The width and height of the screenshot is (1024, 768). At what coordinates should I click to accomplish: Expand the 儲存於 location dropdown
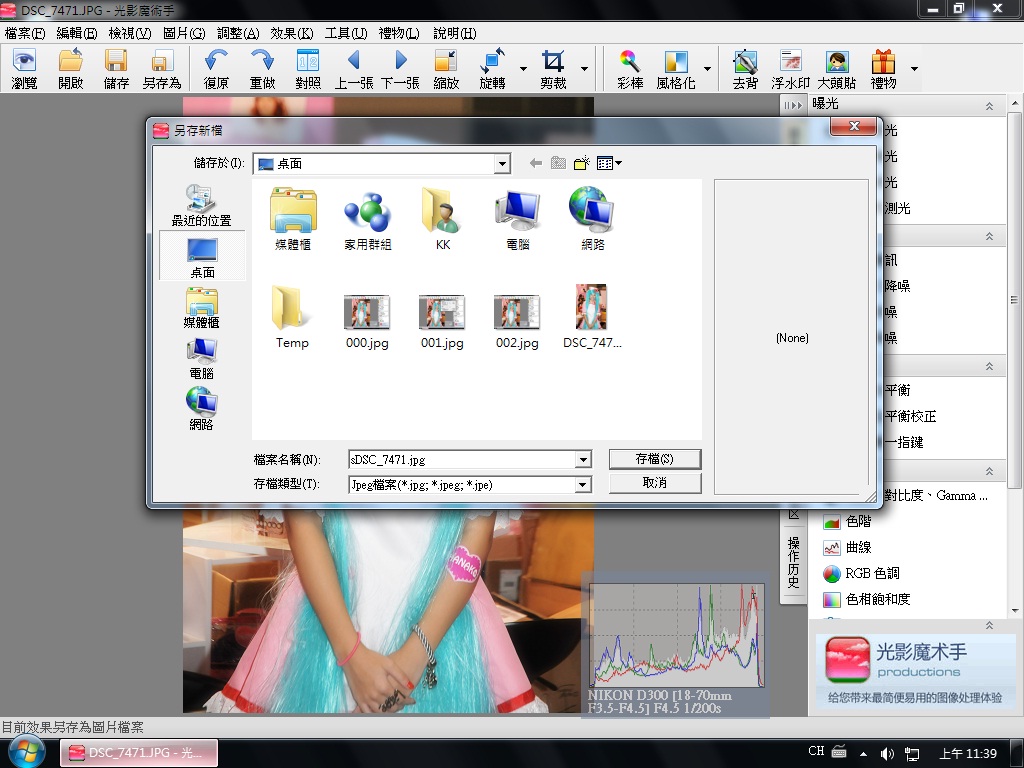coord(502,164)
